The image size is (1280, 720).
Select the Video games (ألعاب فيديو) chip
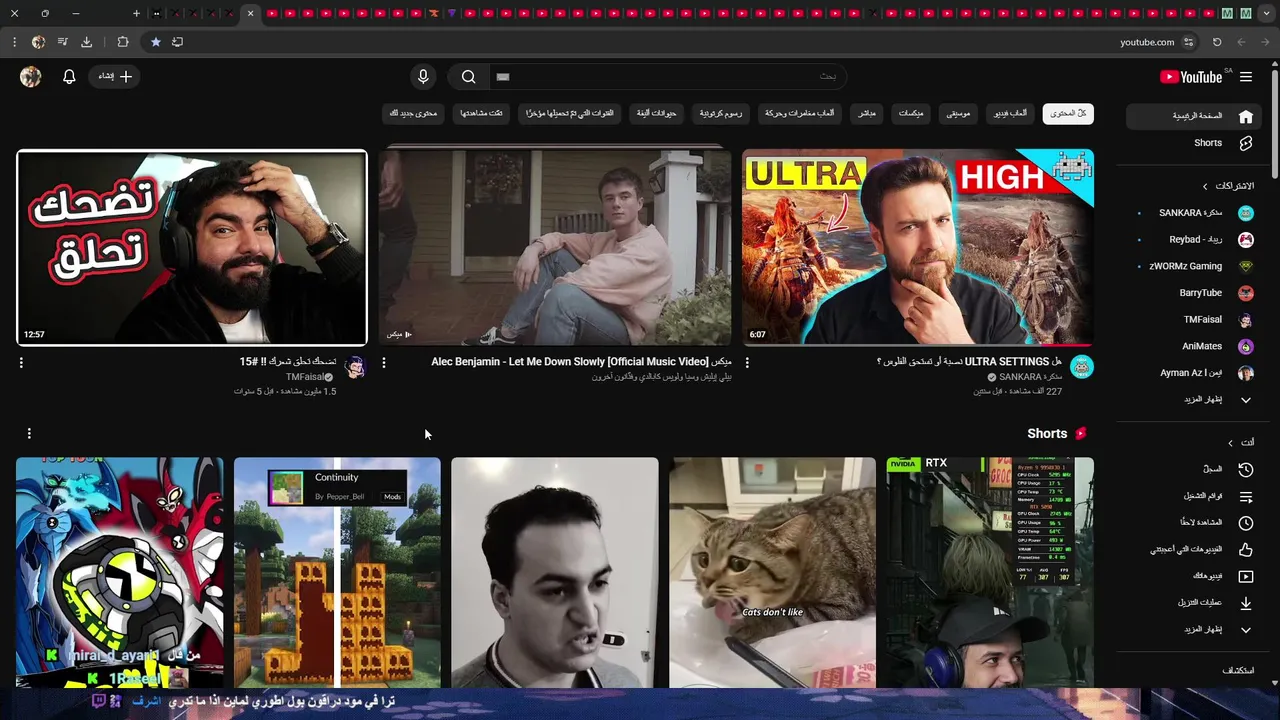1009,114
